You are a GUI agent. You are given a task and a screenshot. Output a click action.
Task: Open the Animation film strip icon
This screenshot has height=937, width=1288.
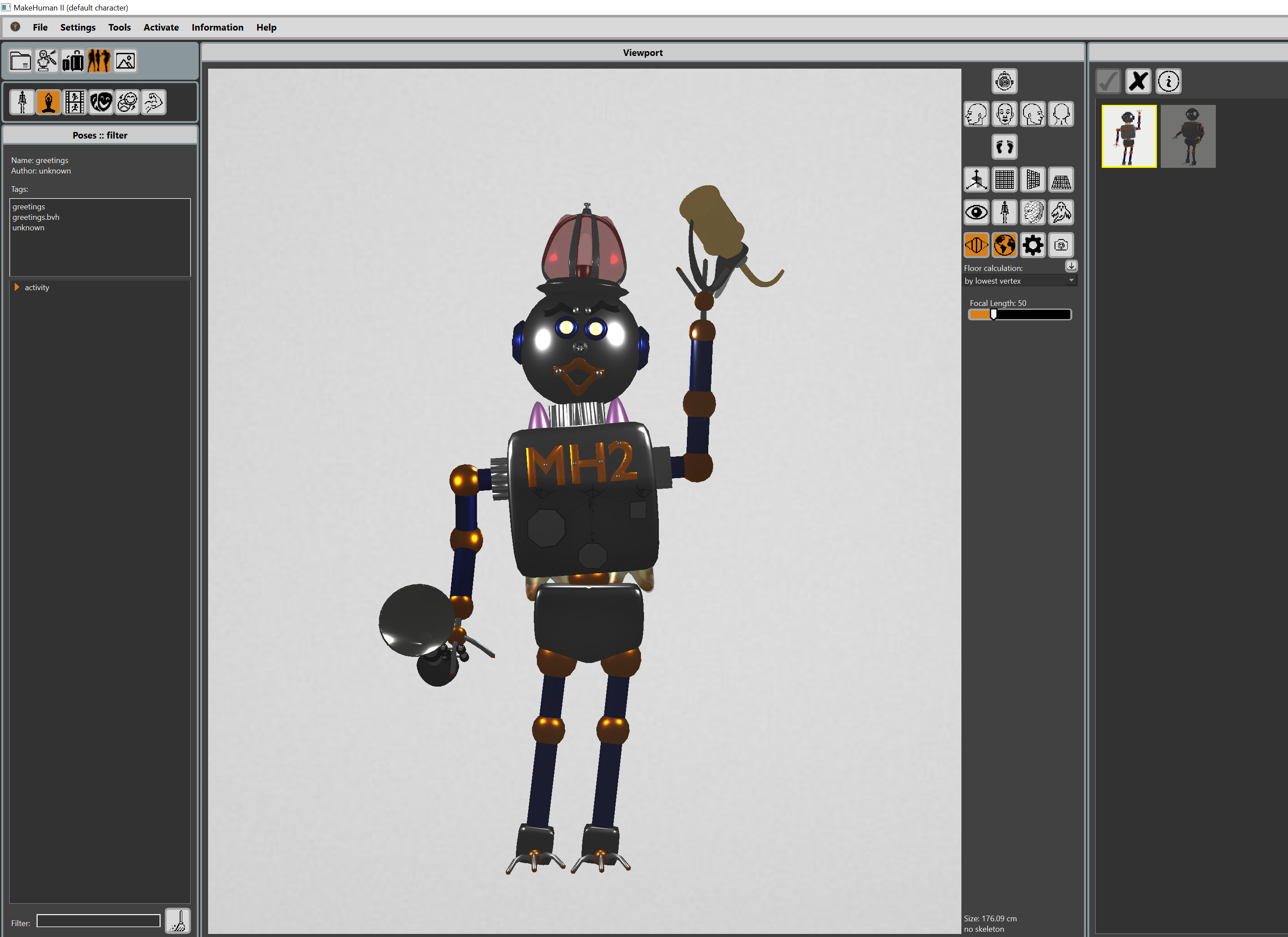pyautogui.click(x=74, y=102)
